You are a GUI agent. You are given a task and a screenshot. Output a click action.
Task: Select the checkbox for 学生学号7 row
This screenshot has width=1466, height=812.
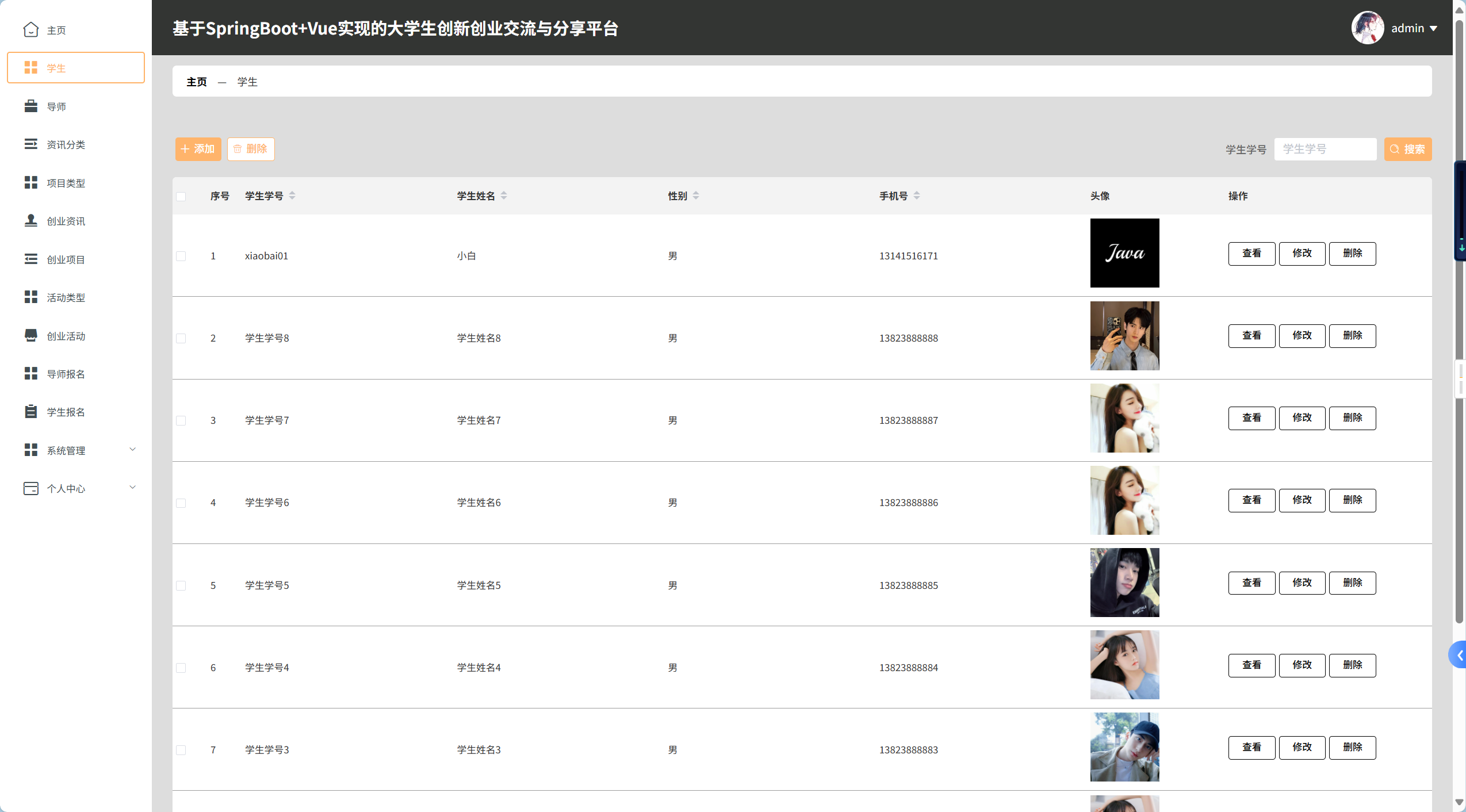click(x=181, y=420)
